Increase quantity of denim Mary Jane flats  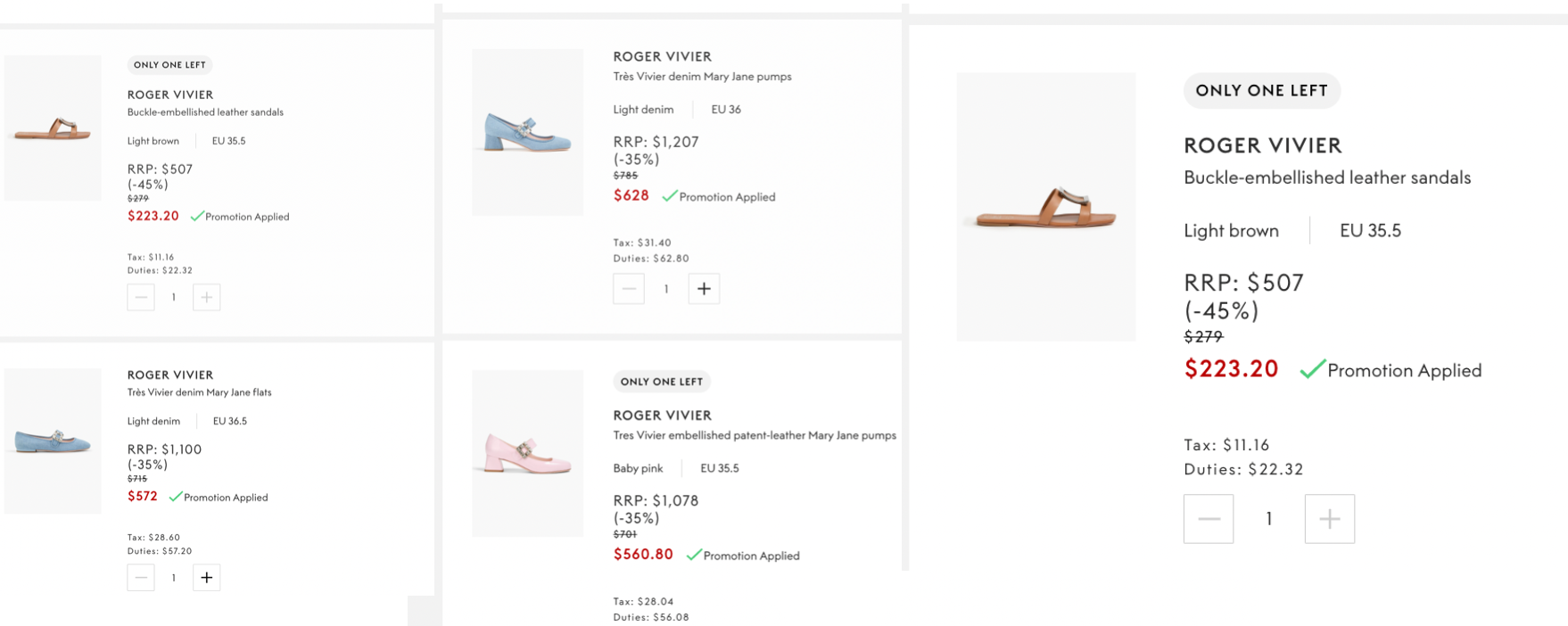coord(206,577)
